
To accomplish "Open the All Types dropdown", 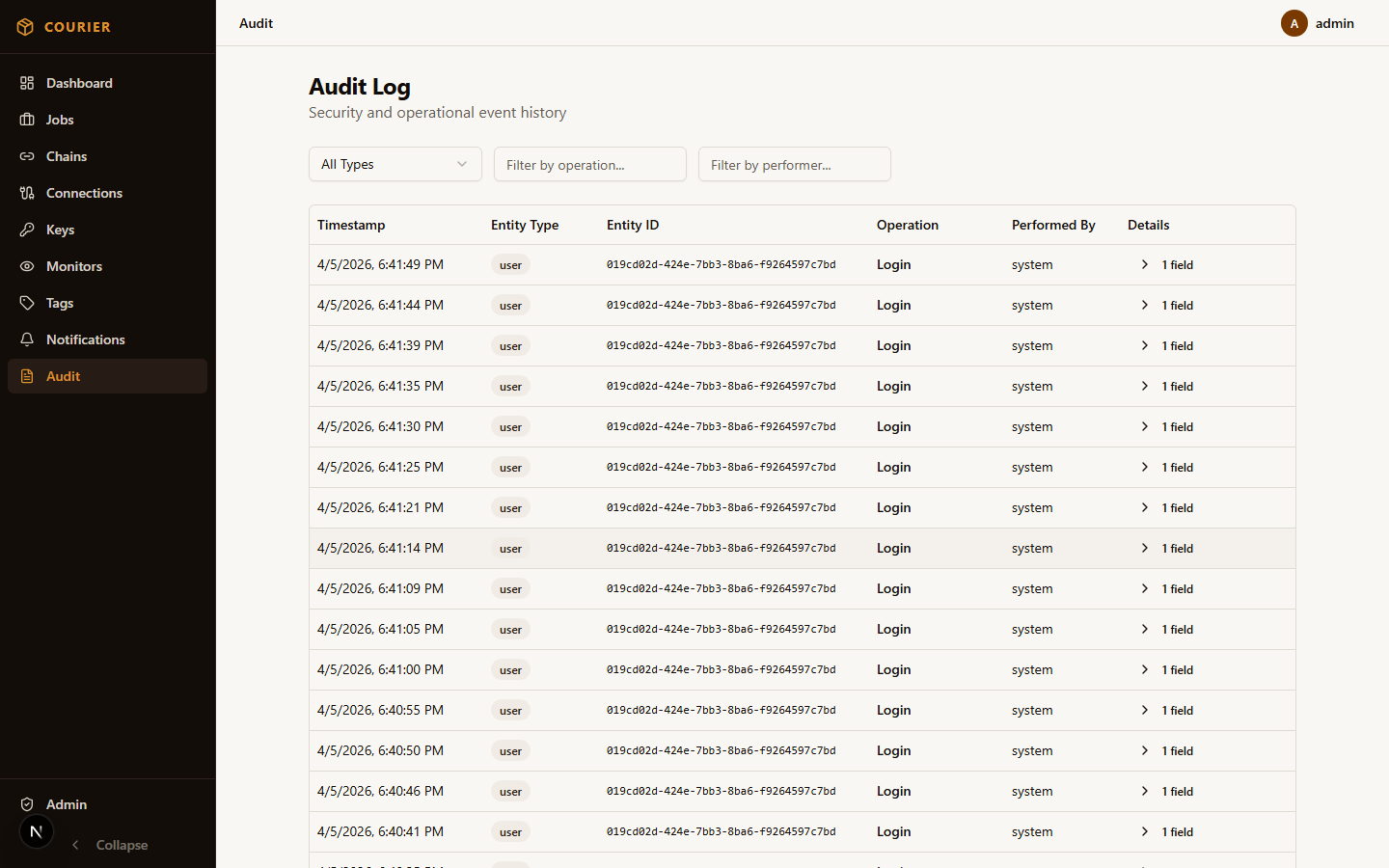I will coord(395,164).
